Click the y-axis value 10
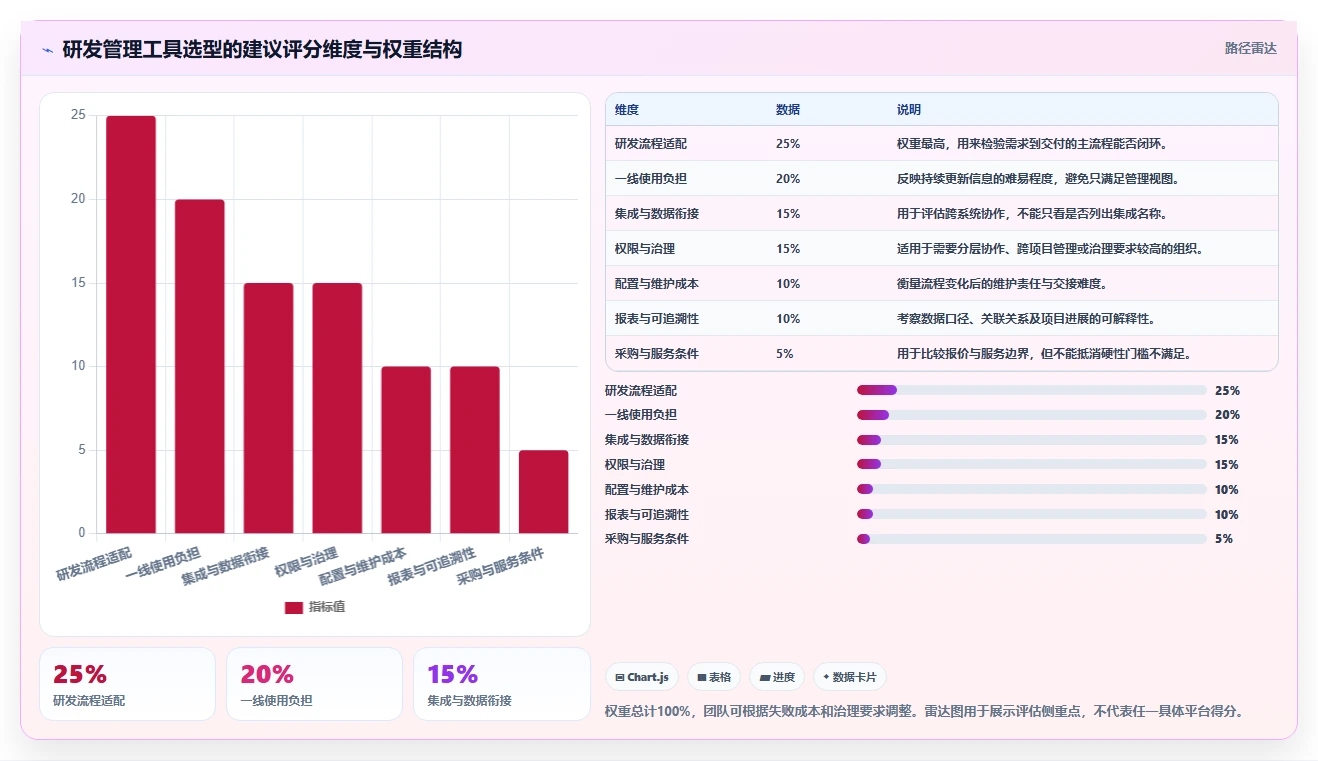Screen dimensions: 1318x761 pyautogui.click(x=78, y=367)
